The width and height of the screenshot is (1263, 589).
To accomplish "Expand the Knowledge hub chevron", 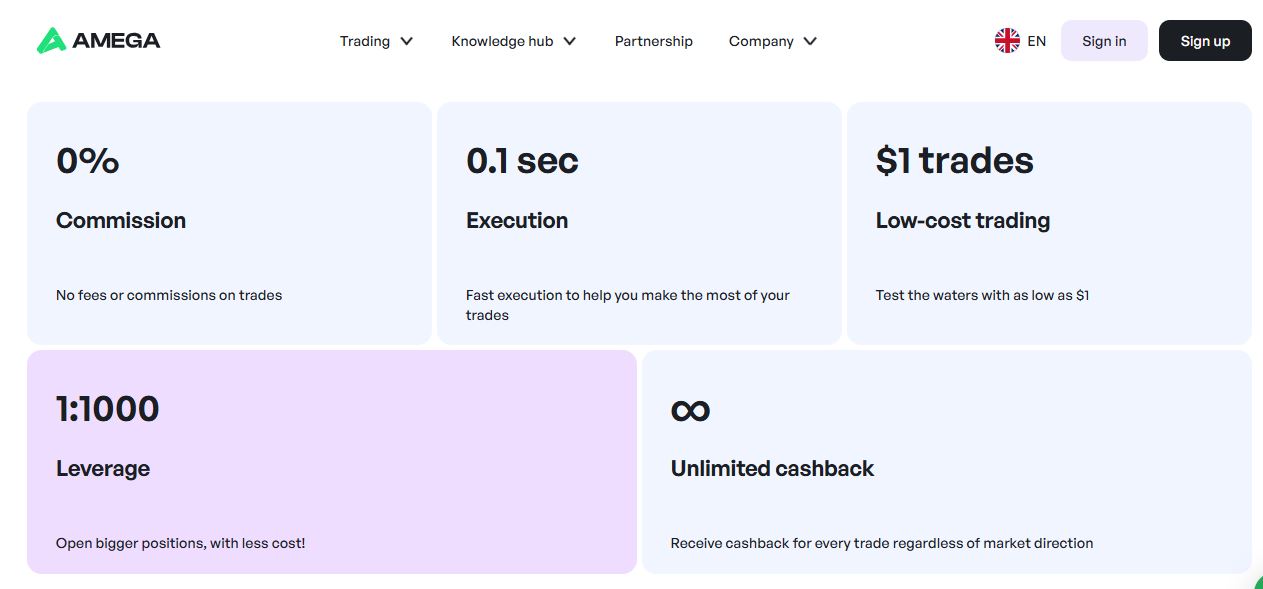I will pyautogui.click(x=570, y=41).
